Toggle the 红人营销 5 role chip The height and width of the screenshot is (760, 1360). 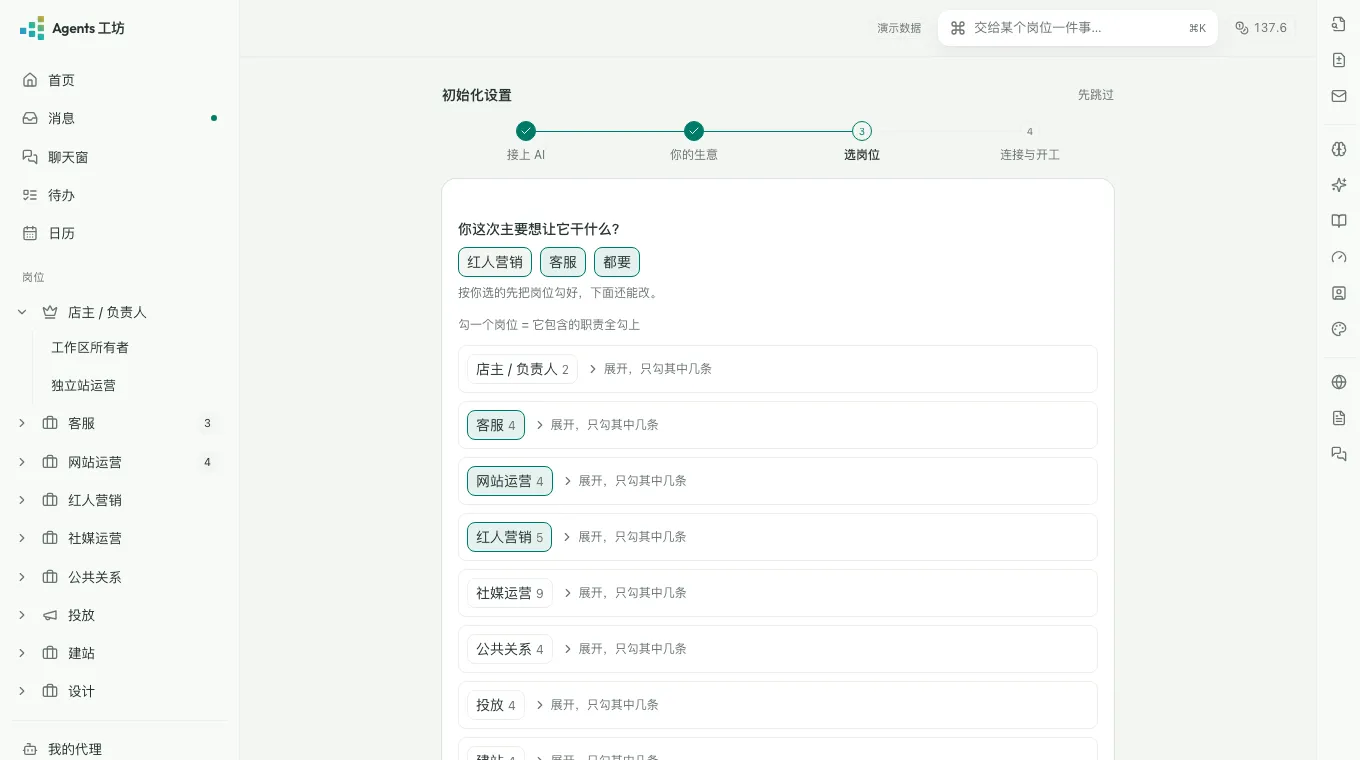(x=510, y=537)
